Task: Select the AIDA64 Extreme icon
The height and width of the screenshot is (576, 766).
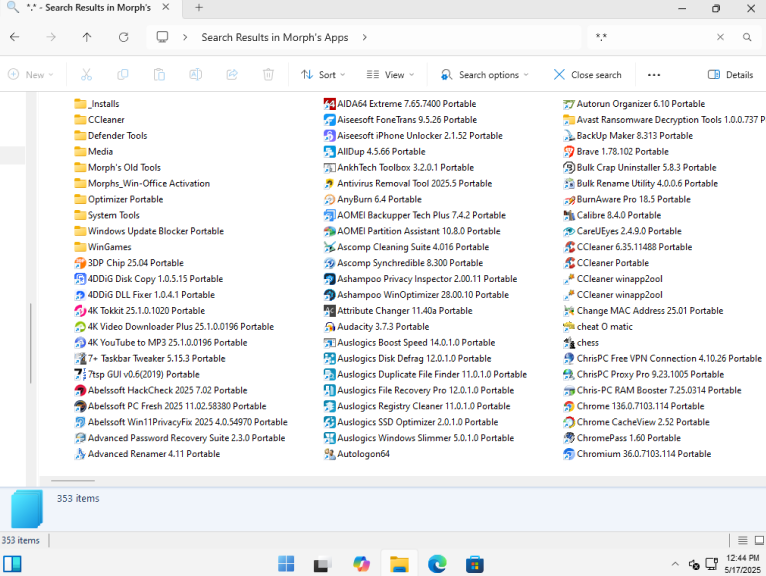Action: coord(329,104)
